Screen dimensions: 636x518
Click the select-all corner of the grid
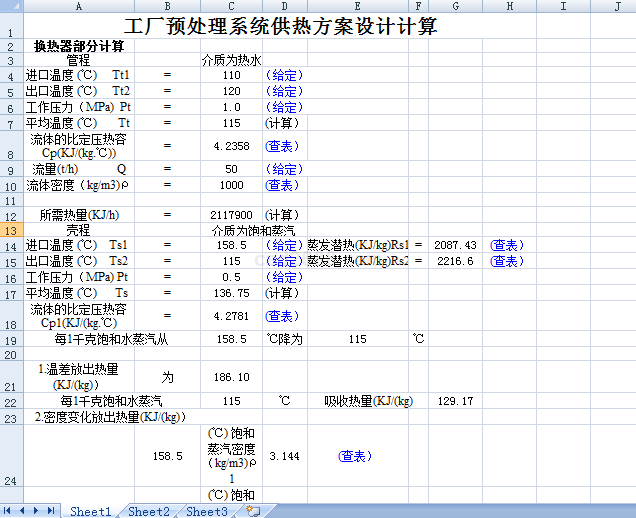(10, 6)
